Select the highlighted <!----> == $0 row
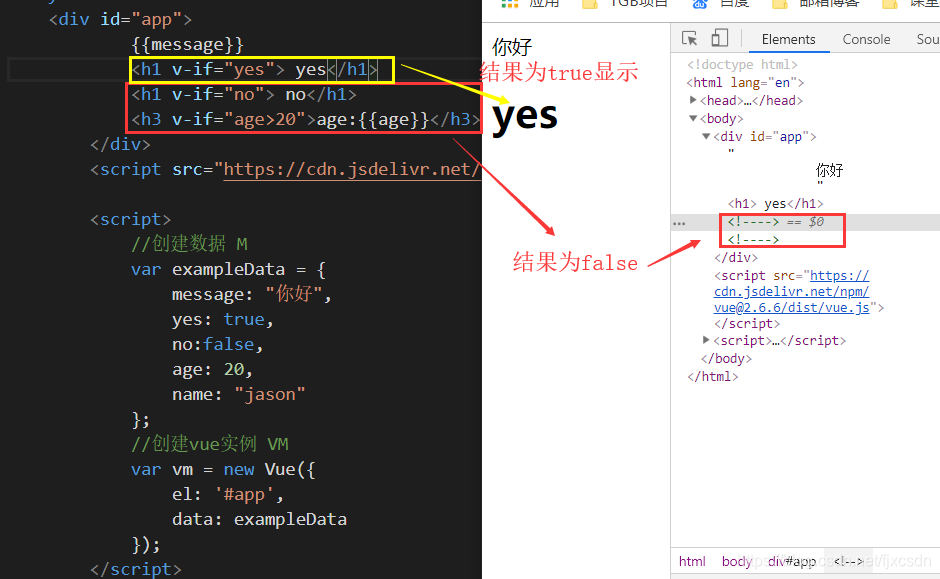The image size is (940, 579). (776, 222)
